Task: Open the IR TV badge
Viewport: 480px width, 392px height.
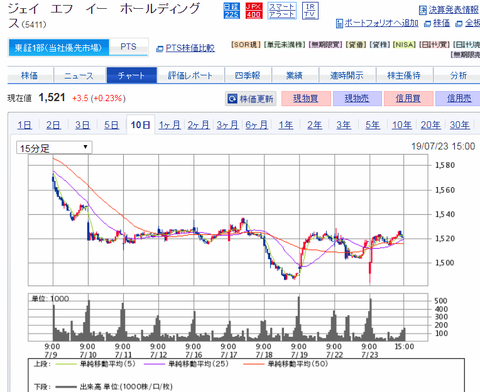Action: 310,11
